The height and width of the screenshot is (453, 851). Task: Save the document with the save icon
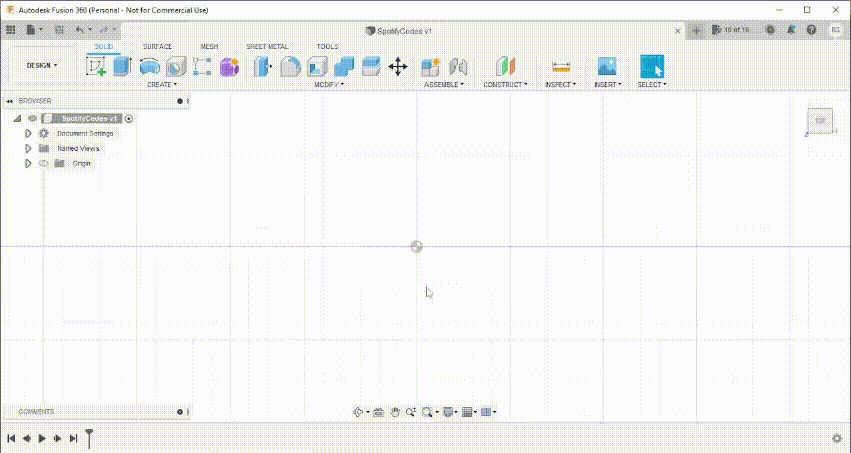[x=60, y=30]
